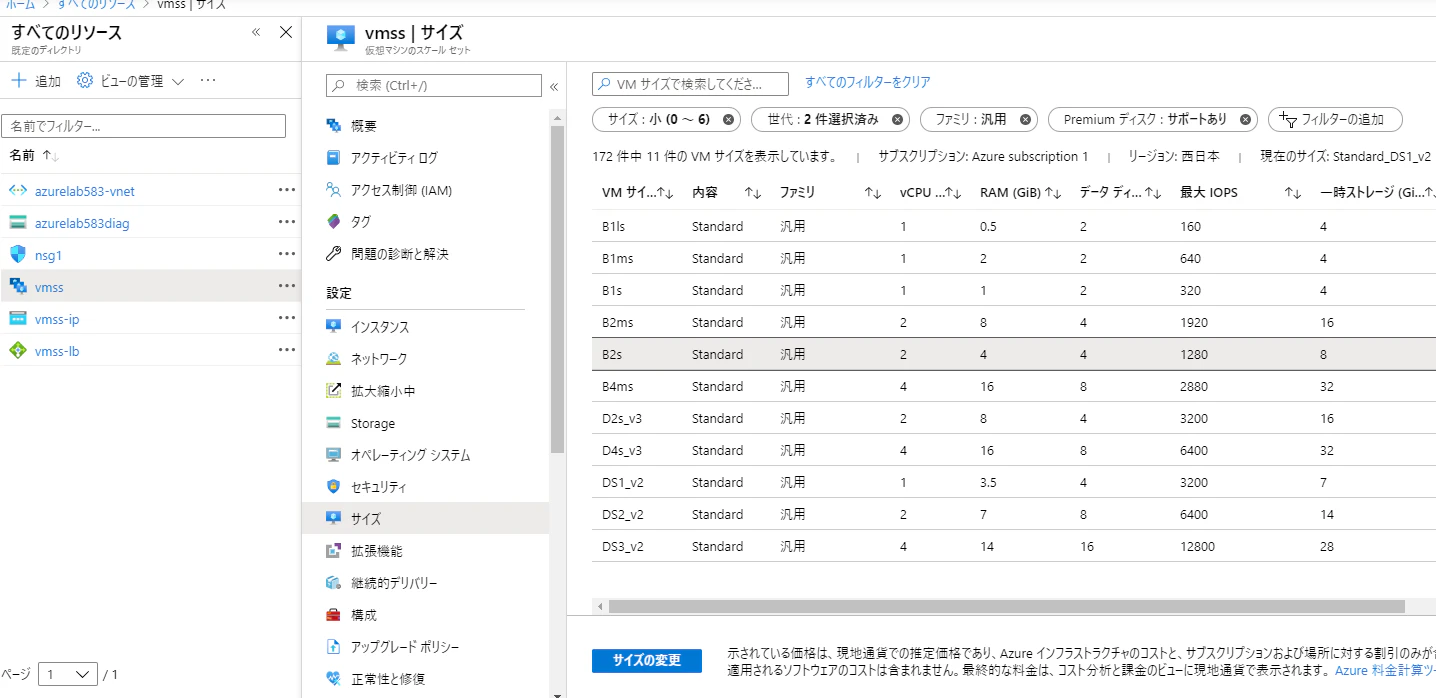Image resolution: width=1436 pixels, height=698 pixels.
Task: Click the 継続的デリバリー icon
Action: pyautogui.click(x=334, y=583)
